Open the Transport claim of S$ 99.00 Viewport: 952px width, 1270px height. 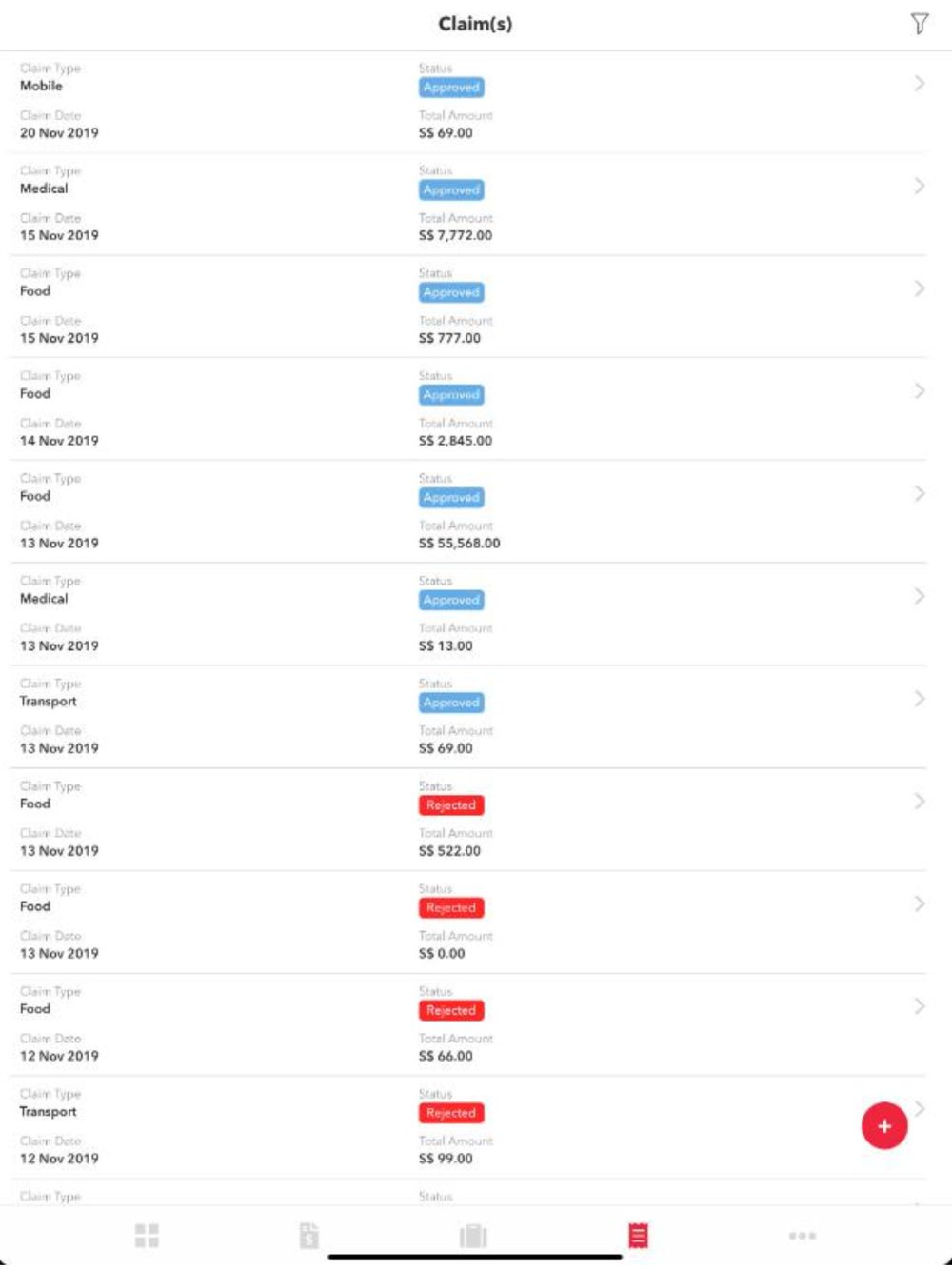pos(467,1127)
